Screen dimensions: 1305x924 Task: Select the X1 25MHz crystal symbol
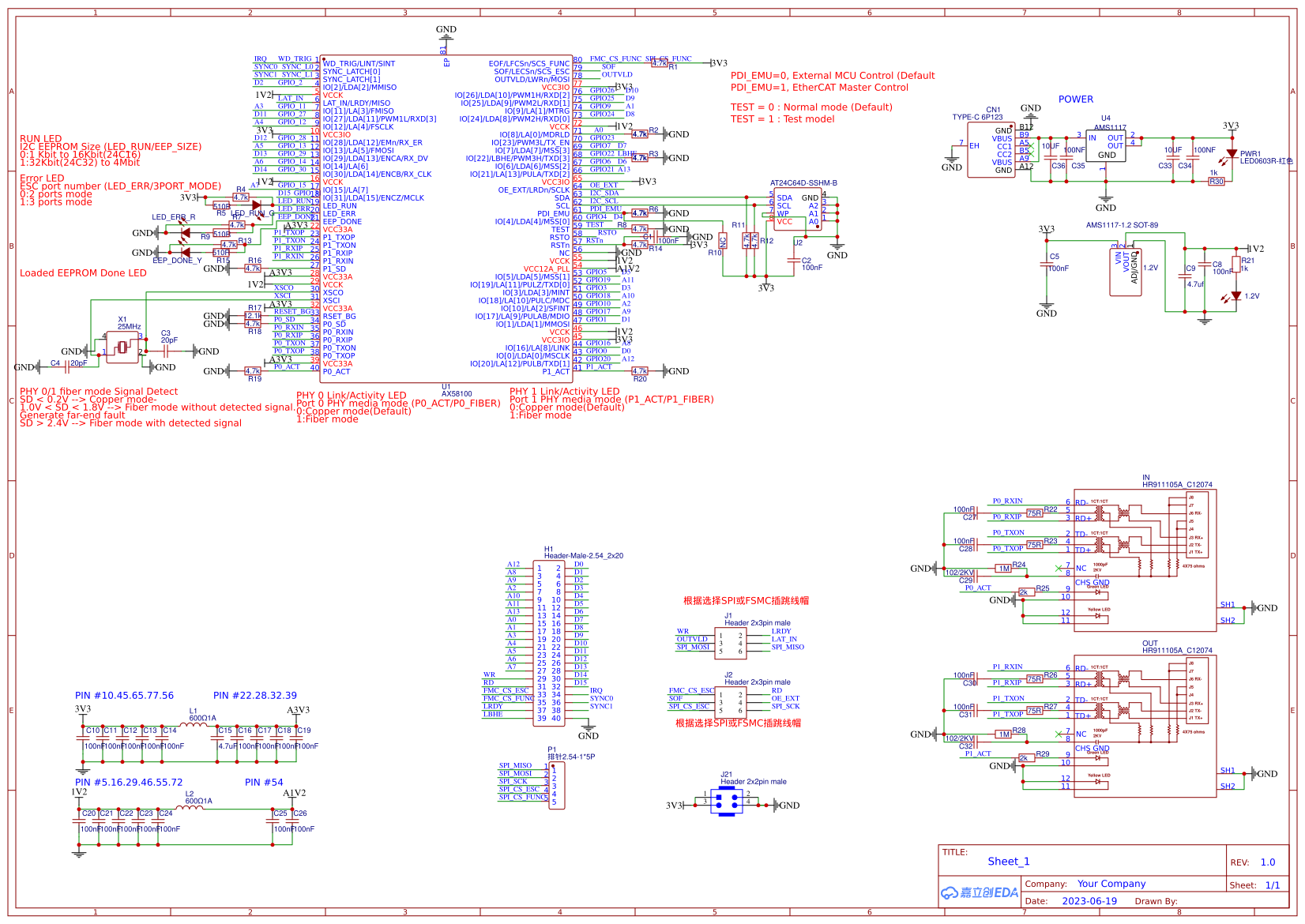pyautogui.click(x=122, y=347)
